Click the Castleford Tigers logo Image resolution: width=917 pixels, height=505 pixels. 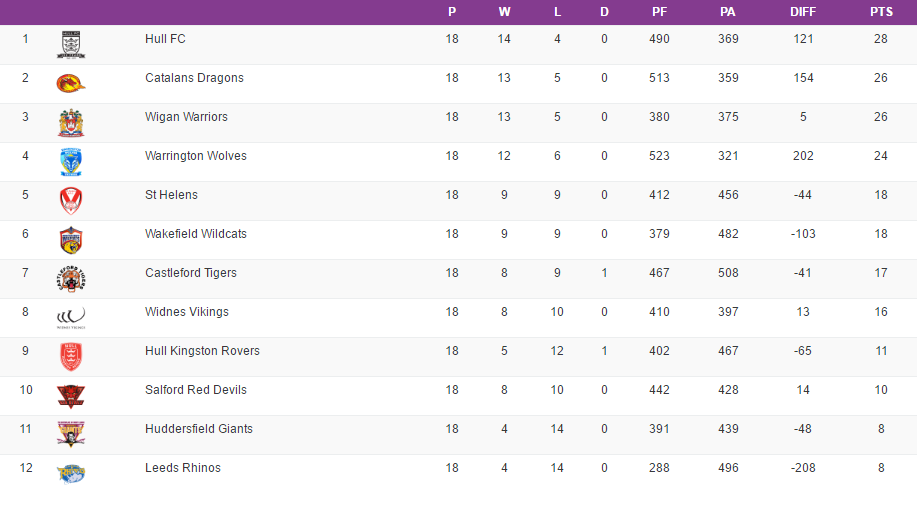click(x=71, y=278)
